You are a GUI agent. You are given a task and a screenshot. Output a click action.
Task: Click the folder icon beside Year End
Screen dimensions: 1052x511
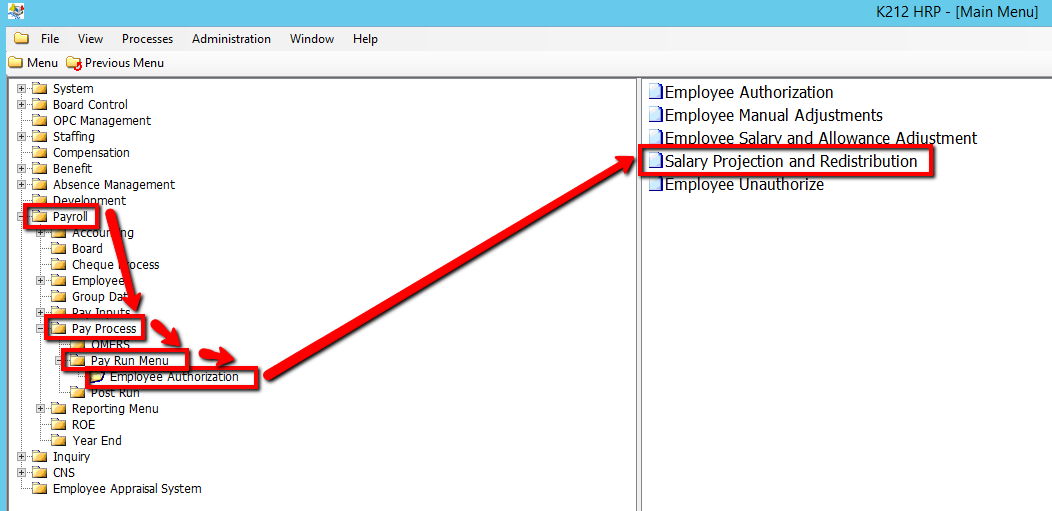[x=59, y=441]
